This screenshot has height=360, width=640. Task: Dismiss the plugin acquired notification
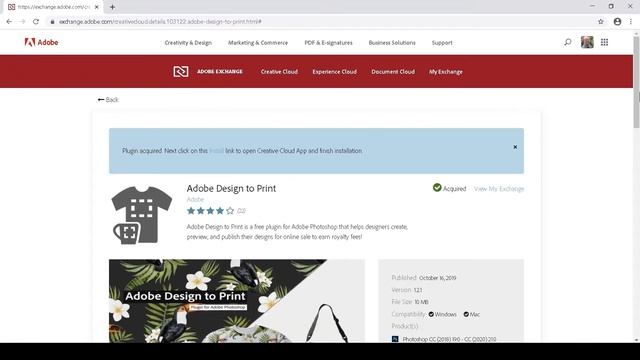515,147
